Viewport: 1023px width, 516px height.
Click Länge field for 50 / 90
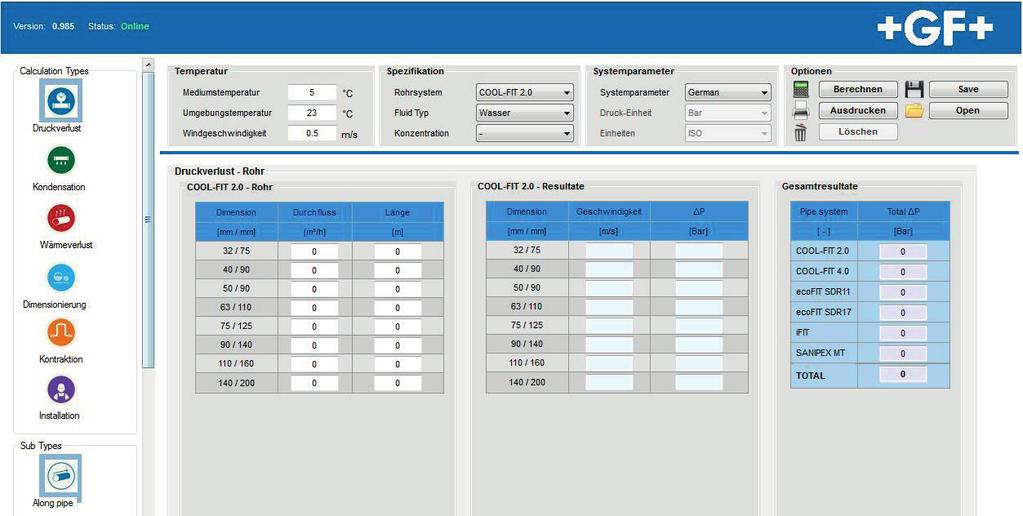click(397, 289)
